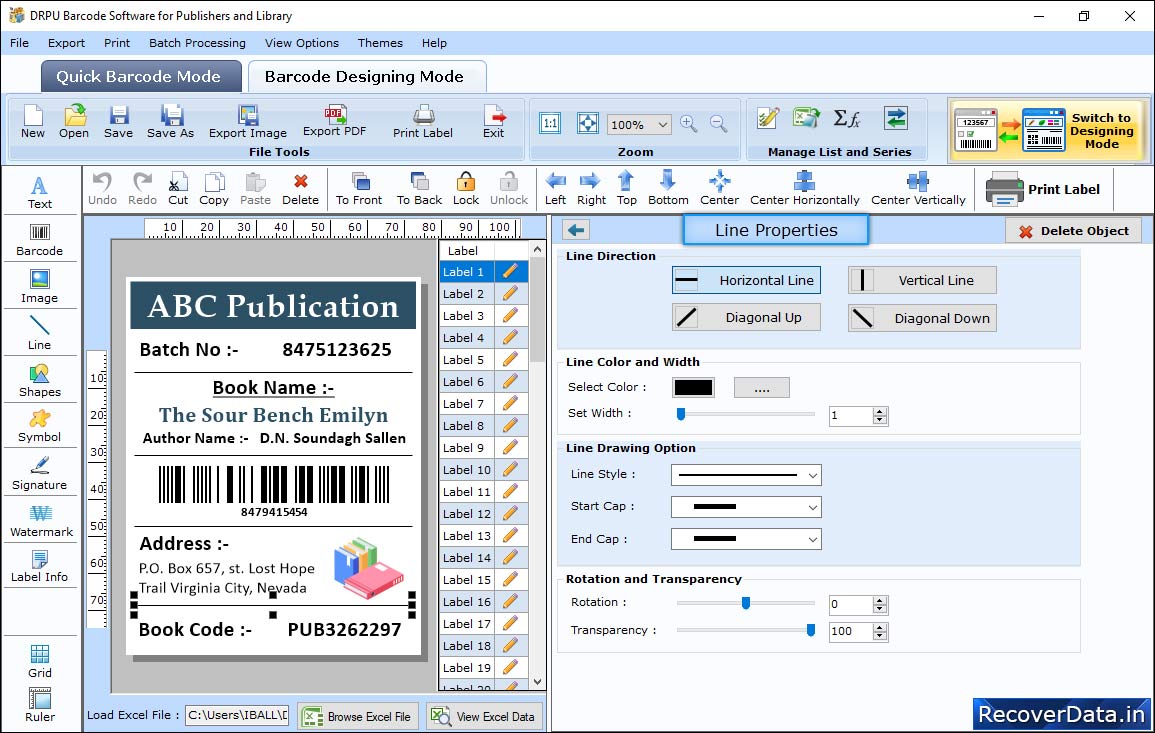Save the current label

point(118,122)
